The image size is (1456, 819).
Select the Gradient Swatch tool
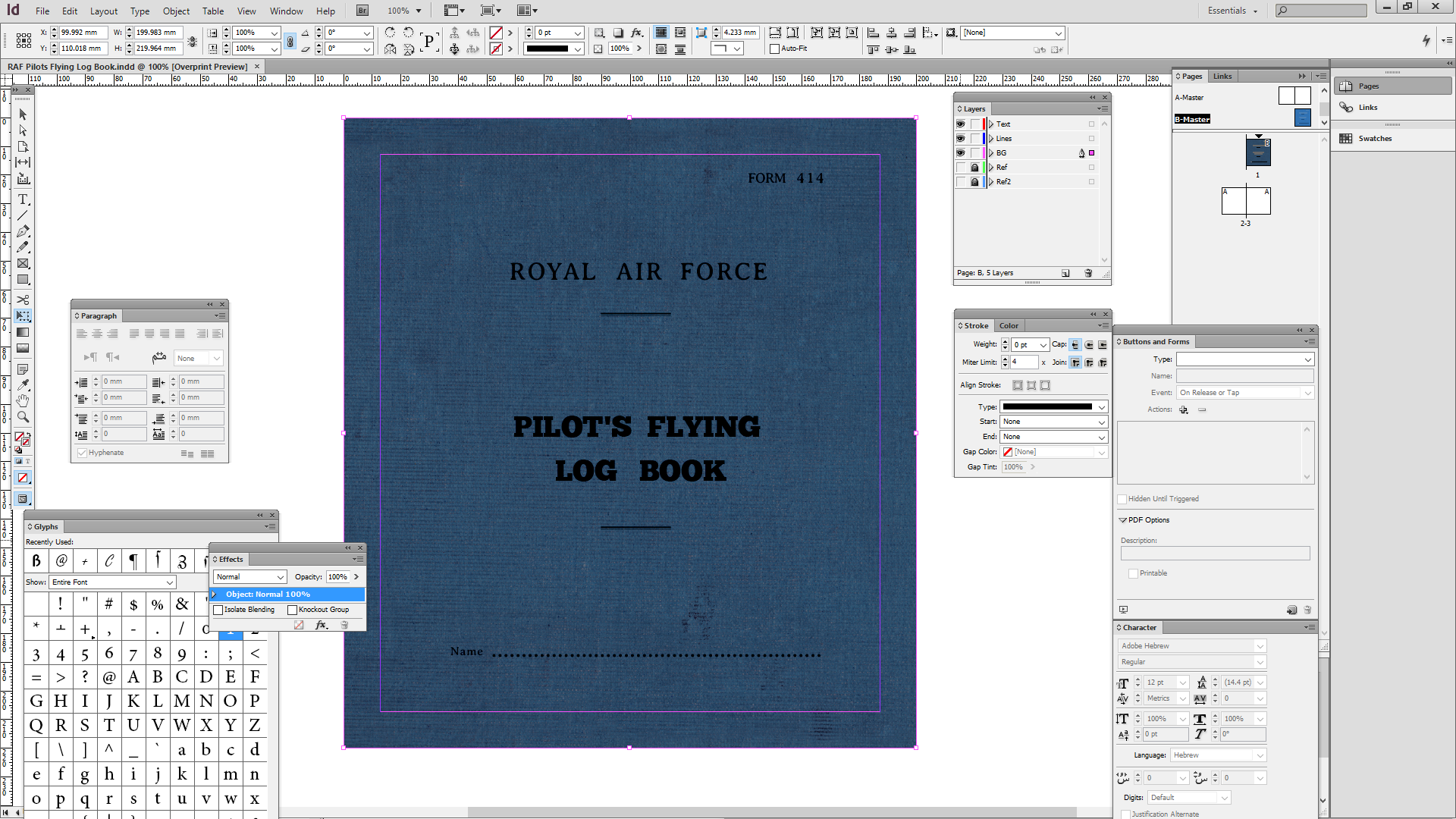23,332
